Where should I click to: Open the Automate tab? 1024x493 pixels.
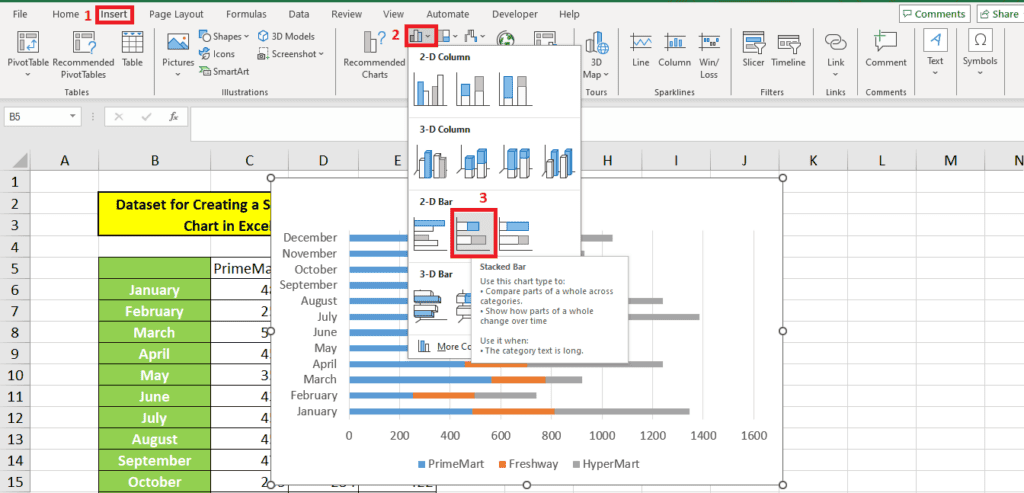click(x=448, y=14)
